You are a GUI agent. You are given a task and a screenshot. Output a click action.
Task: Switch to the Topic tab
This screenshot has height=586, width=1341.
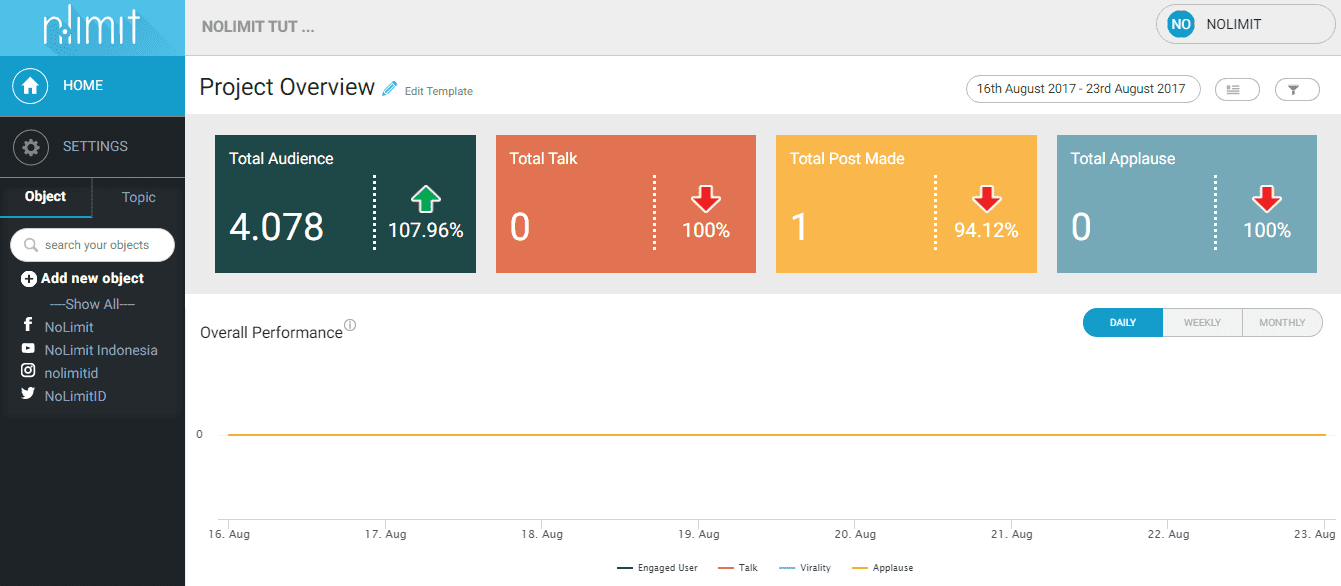click(139, 197)
